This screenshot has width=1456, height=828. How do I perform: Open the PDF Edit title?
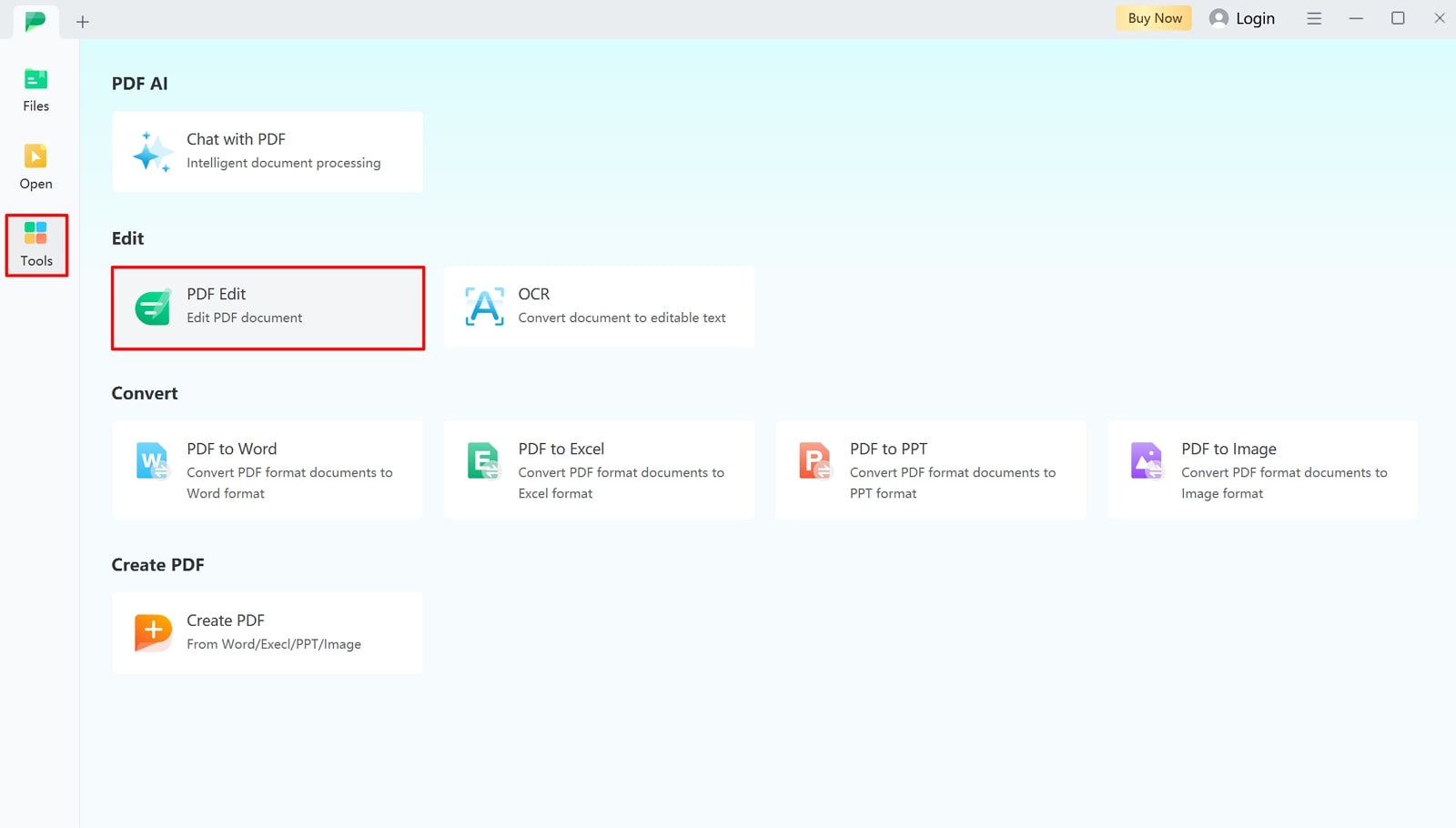pos(216,294)
